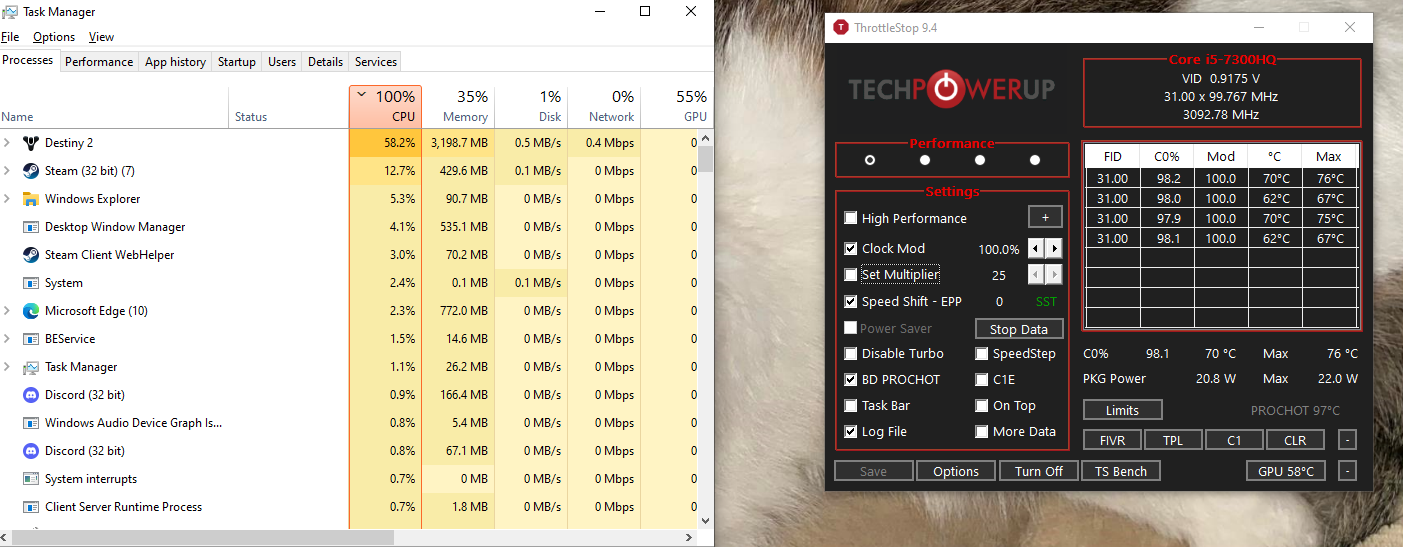Open the TPL power limits button
Image resolution: width=1403 pixels, height=547 pixels.
[x=1172, y=440]
